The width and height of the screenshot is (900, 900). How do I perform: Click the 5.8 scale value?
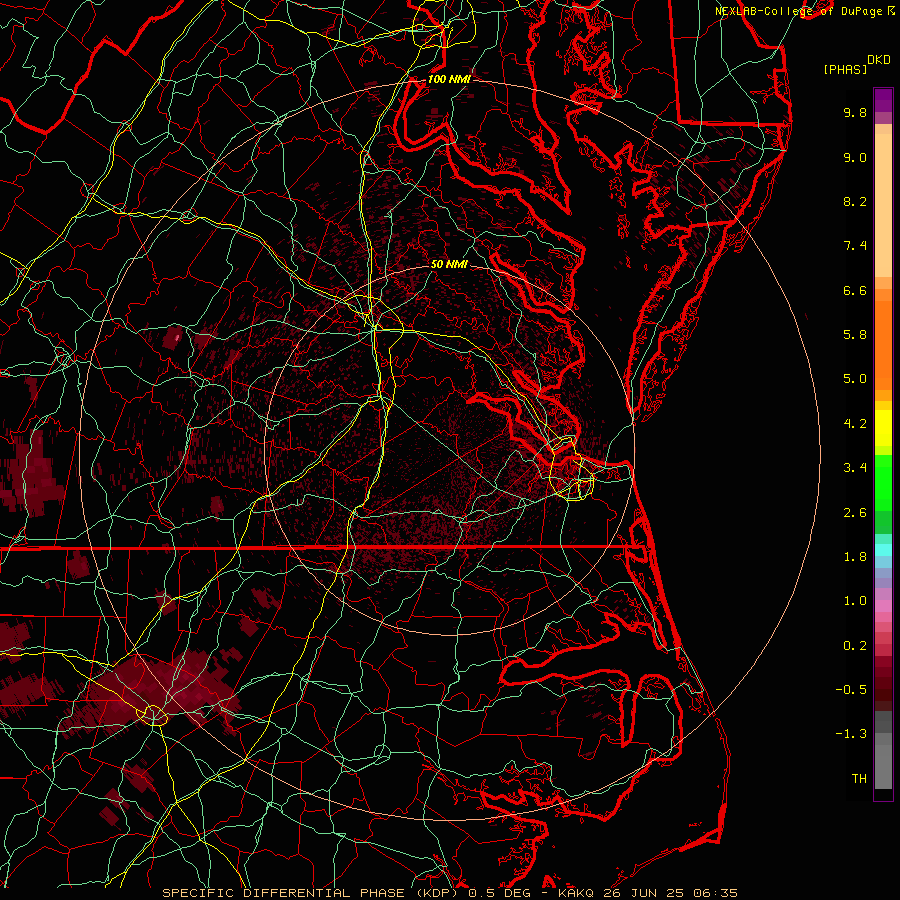(x=855, y=335)
